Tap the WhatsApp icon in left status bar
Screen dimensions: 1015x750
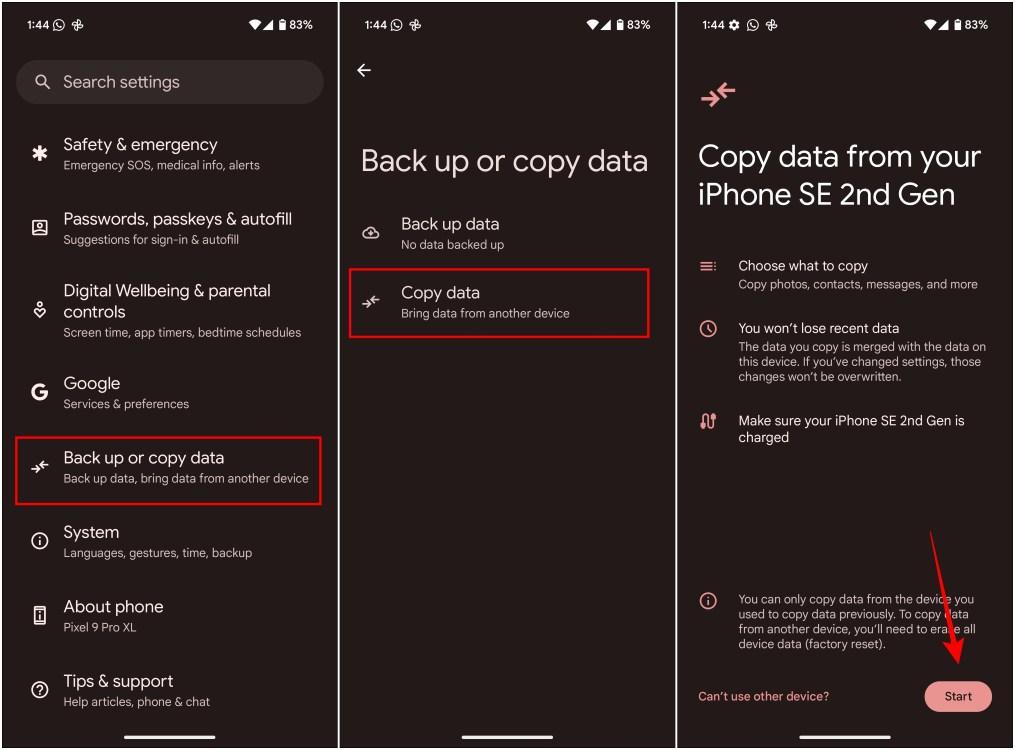point(59,25)
